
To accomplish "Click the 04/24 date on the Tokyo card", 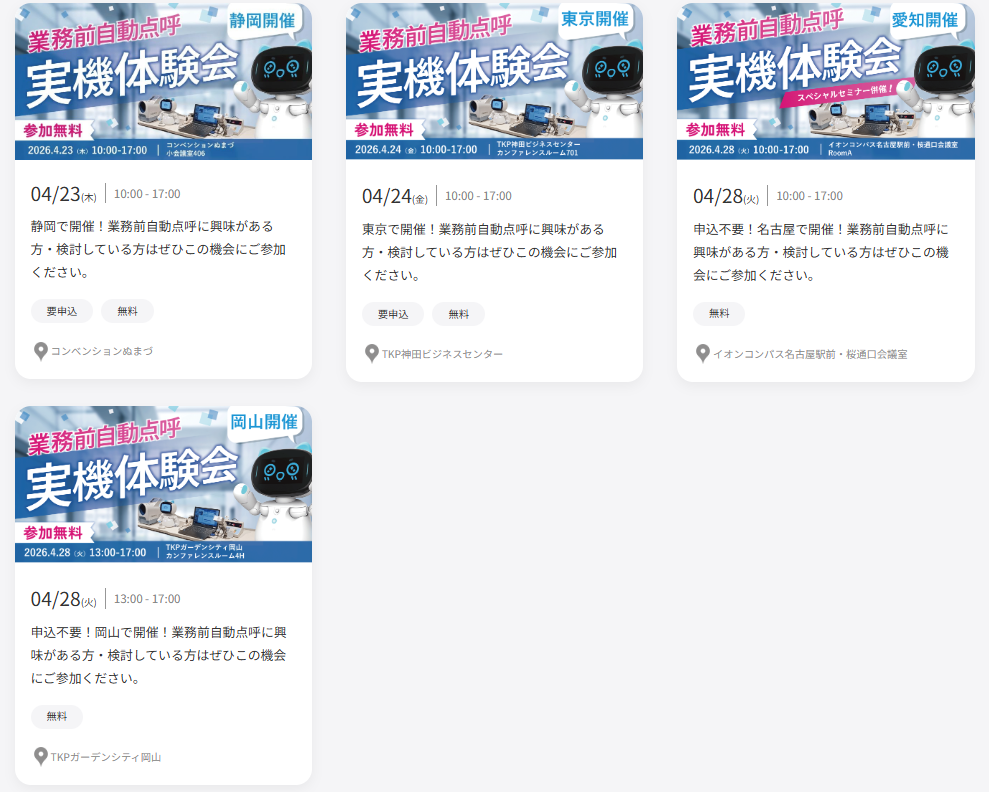I will pos(387,196).
